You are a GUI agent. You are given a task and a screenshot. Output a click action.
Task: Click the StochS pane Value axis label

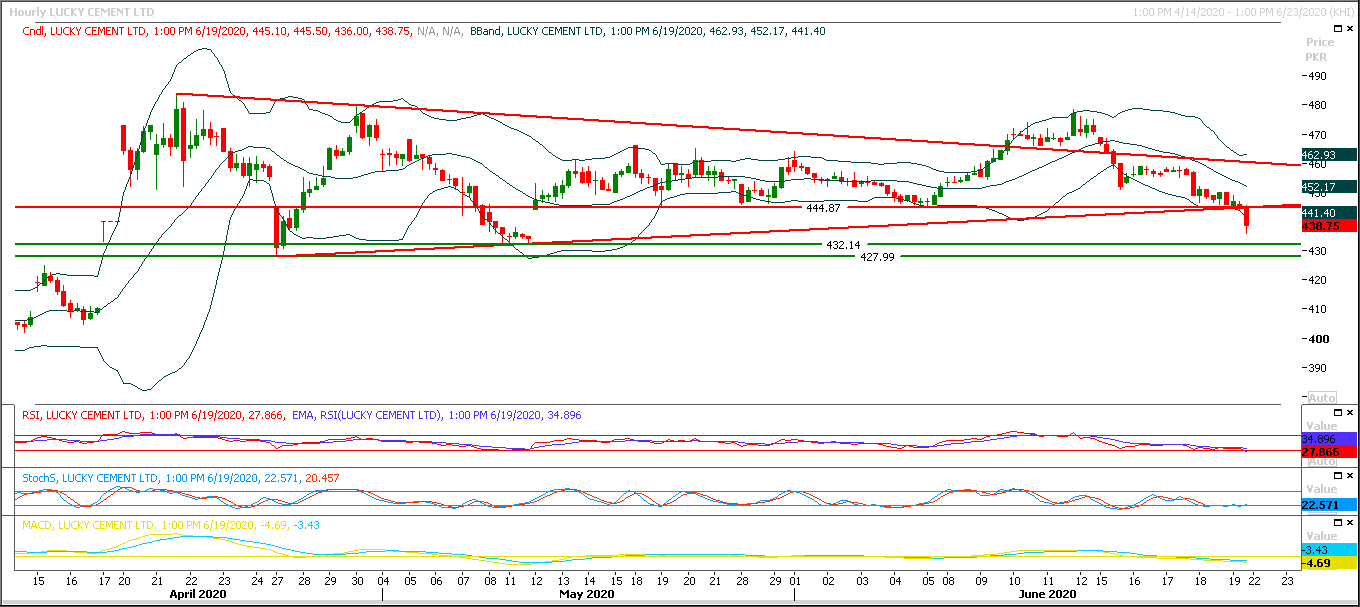1321,489
